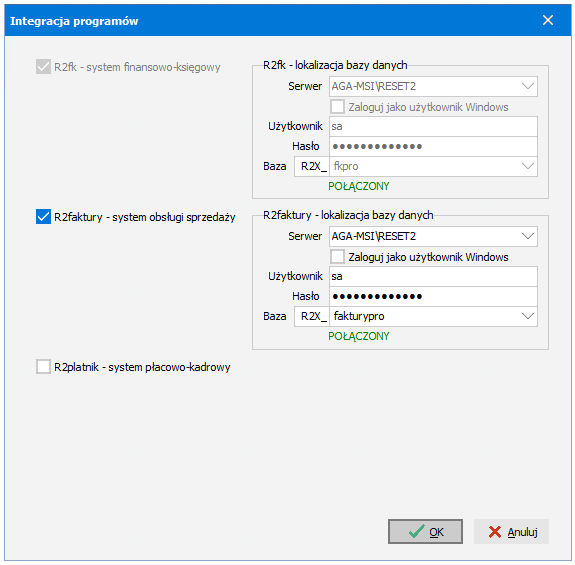Screen dimensions: 575x565
Task: Click the R2fk Hasło password field
Action: click(433, 146)
